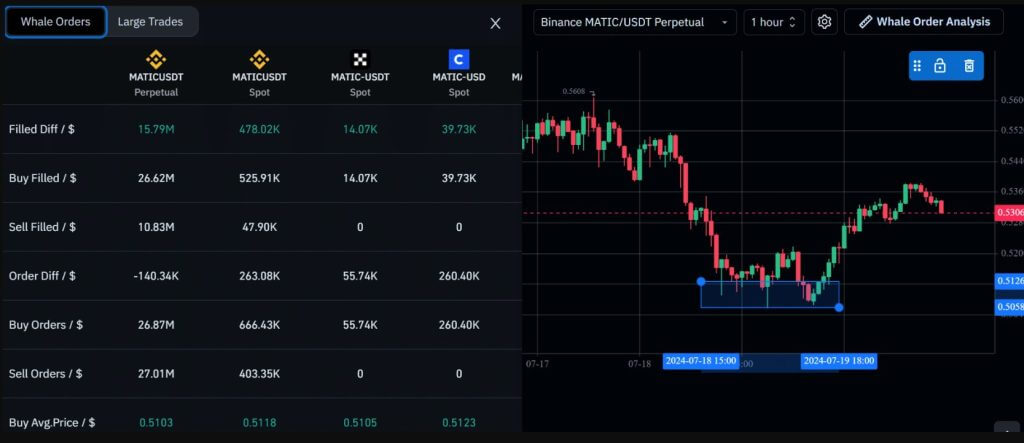
Task: Click the 525.91K buy filled value
Action: [x=259, y=178]
